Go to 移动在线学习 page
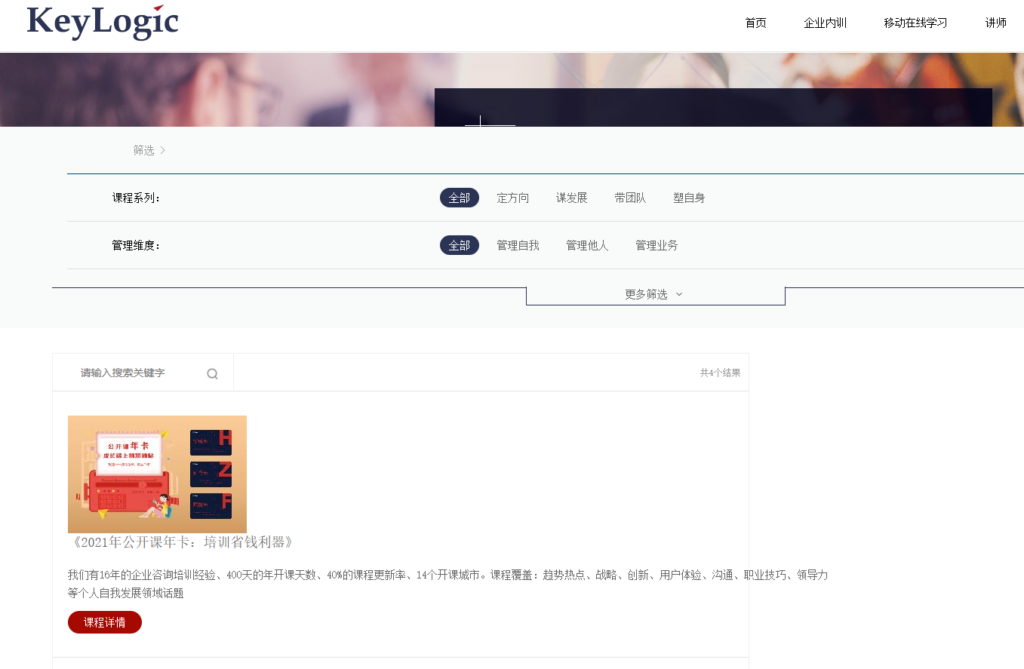 915,23
